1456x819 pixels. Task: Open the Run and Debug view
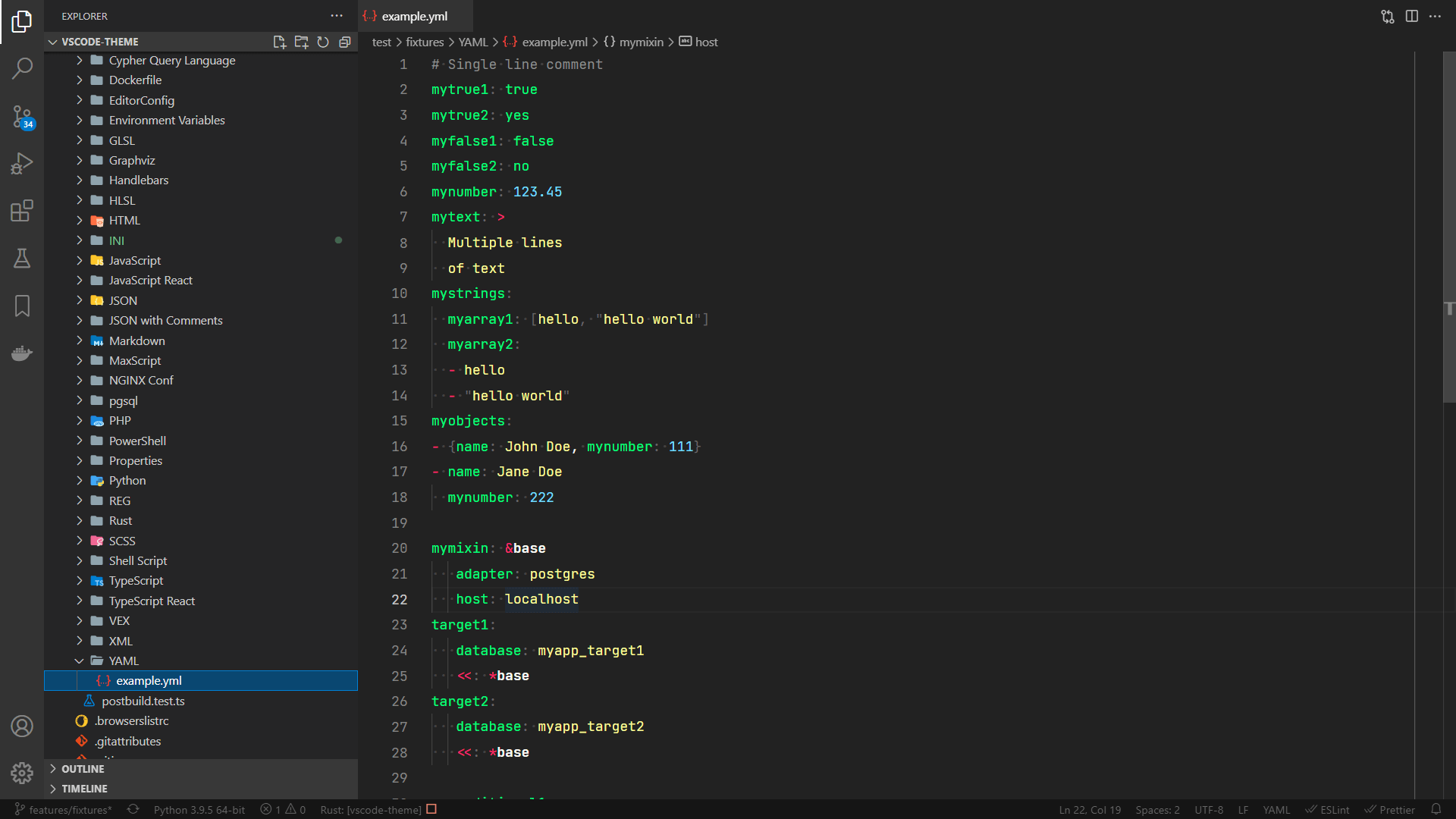[x=22, y=163]
